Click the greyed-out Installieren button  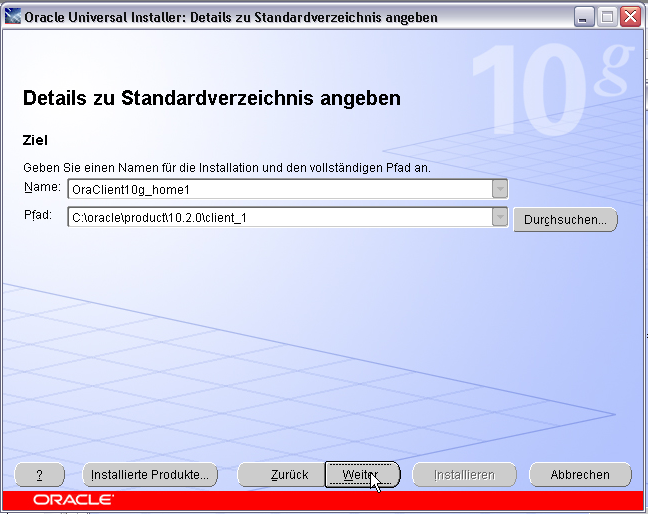(464, 475)
